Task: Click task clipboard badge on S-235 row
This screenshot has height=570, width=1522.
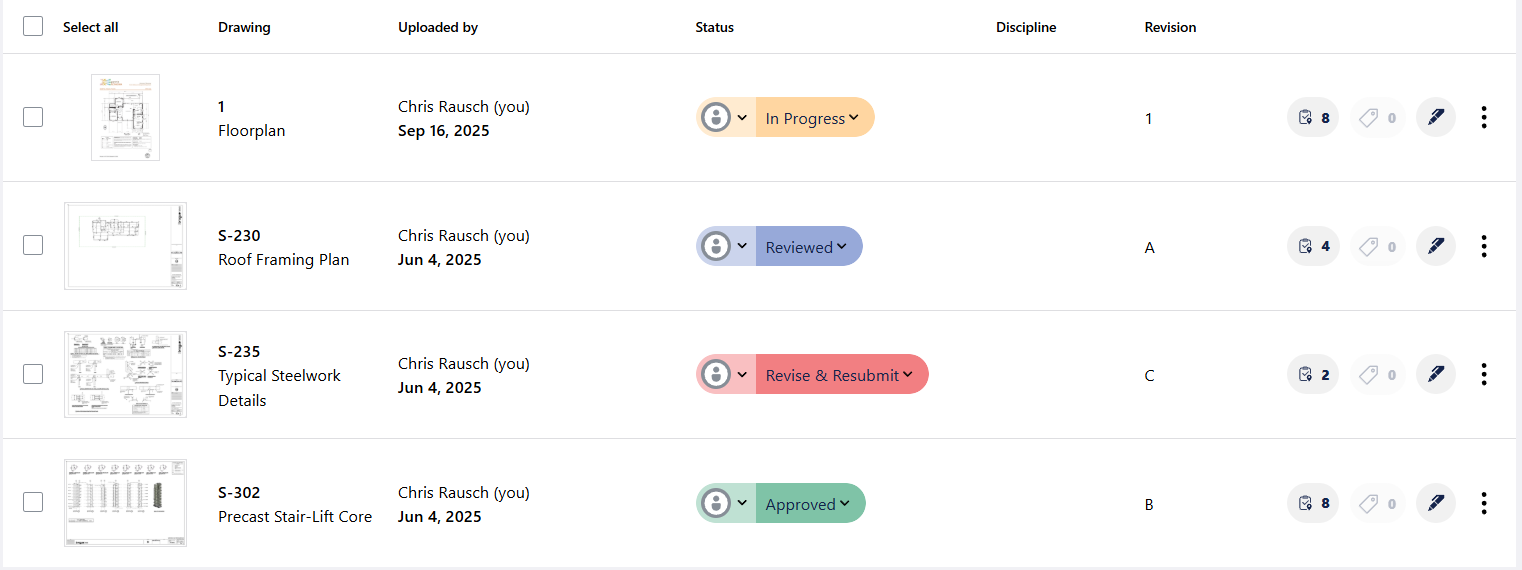Action: (1312, 375)
